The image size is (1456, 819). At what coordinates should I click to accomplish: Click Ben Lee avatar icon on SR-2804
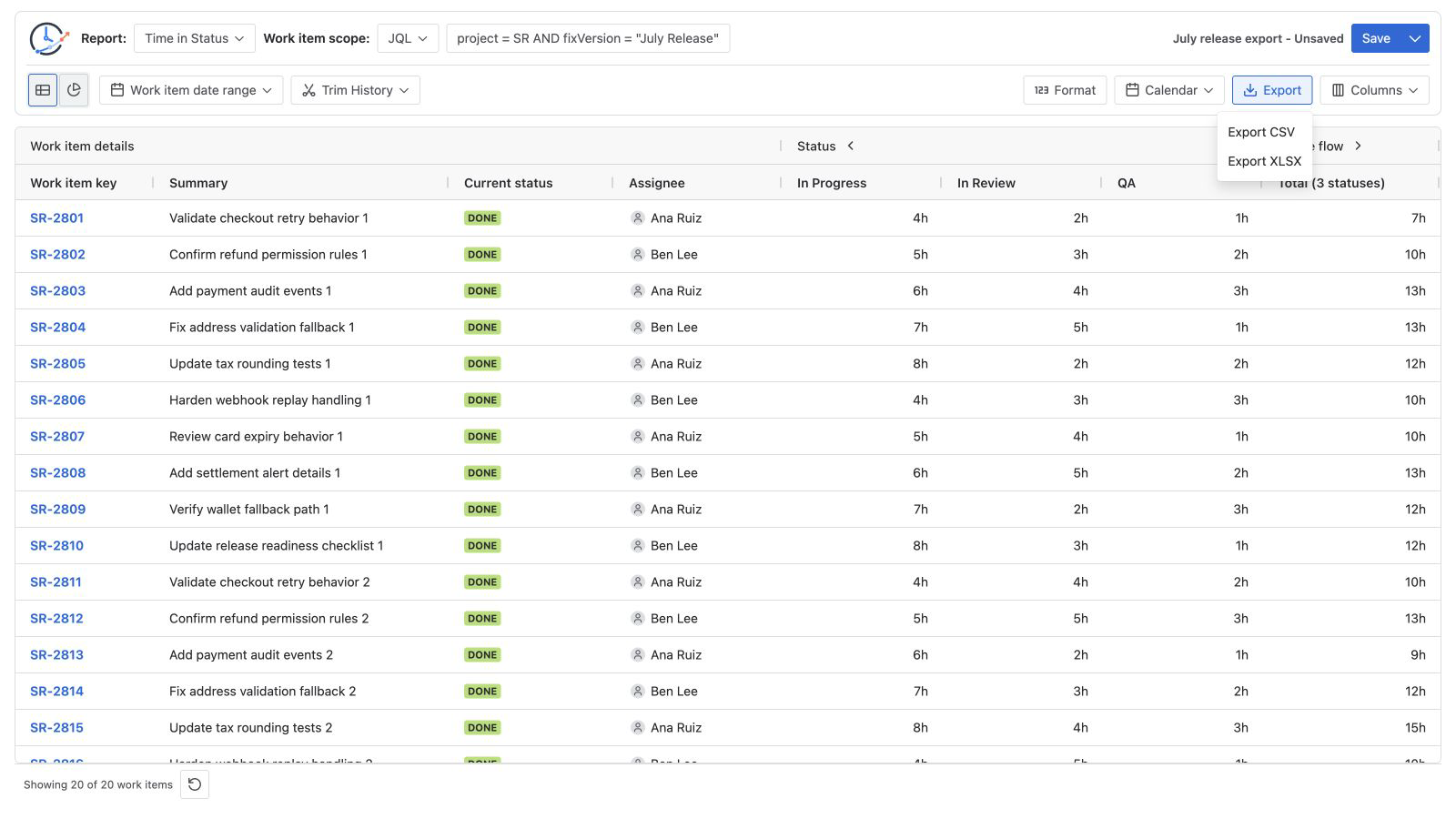[x=638, y=328]
